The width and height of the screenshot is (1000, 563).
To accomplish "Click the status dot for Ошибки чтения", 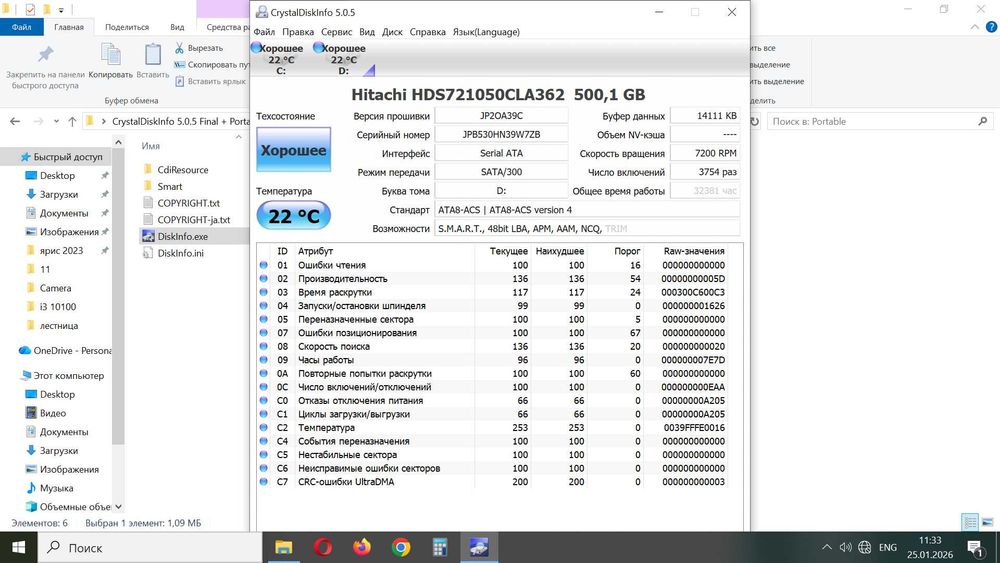I will 263,265.
